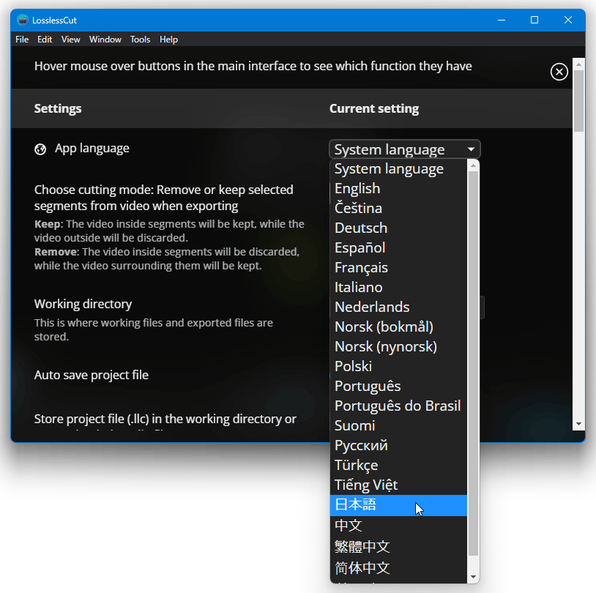This screenshot has width=596, height=593.
Task: Select Italiano as app language
Action: (x=398, y=287)
